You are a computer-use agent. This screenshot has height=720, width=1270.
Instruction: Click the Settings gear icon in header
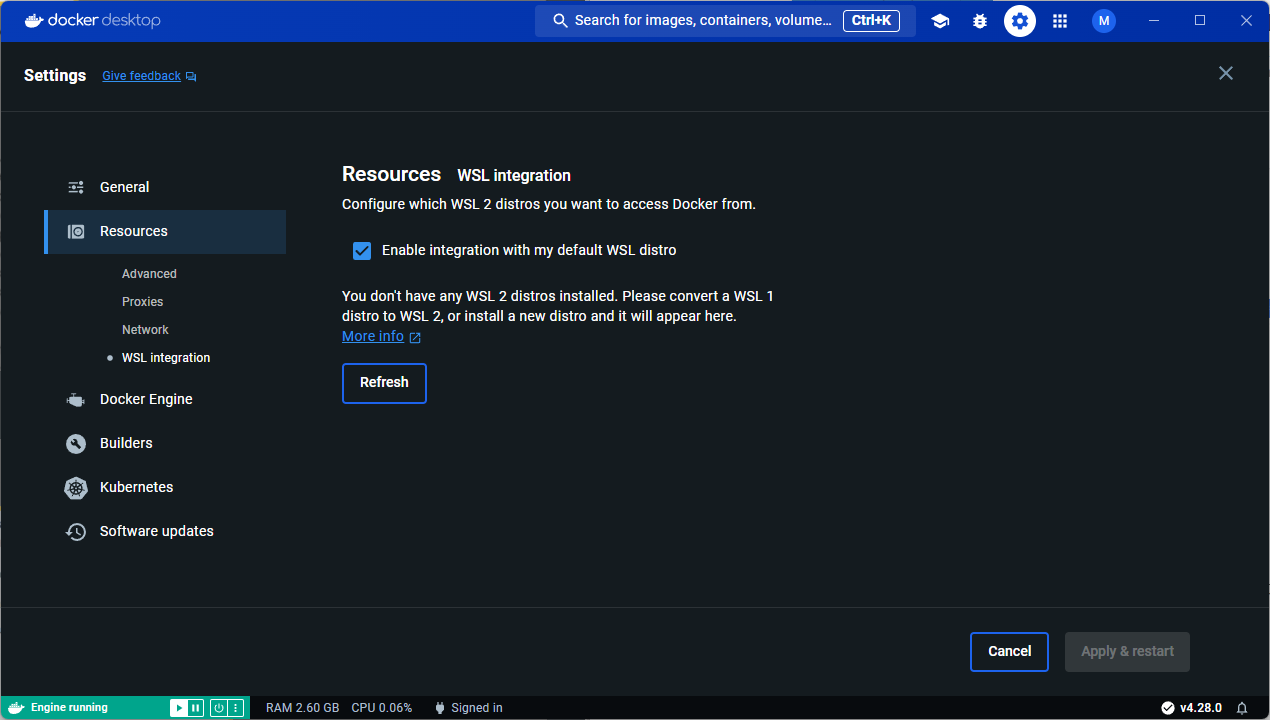click(x=1020, y=21)
